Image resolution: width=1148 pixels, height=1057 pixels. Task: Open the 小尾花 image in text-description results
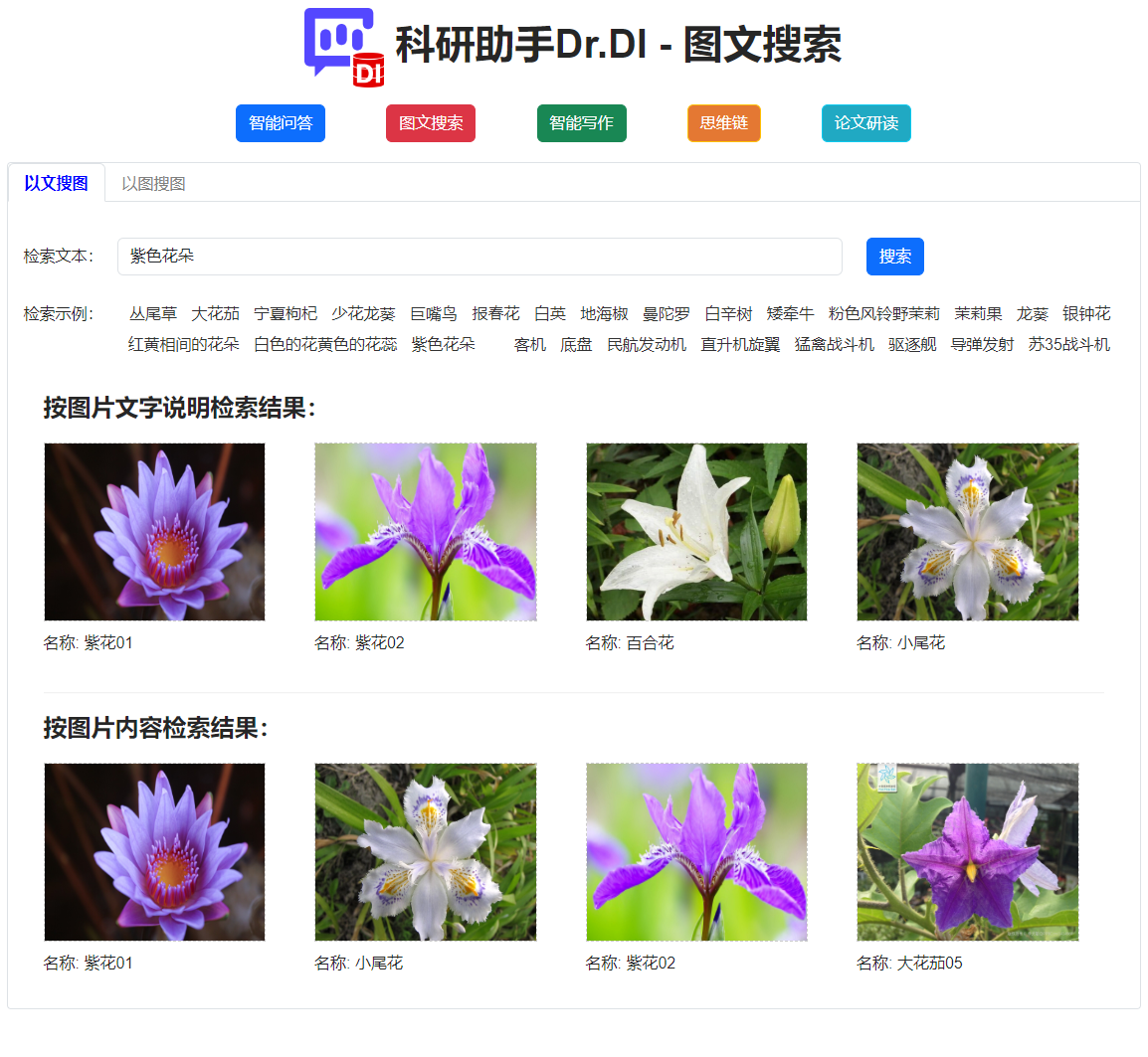click(968, 531)
